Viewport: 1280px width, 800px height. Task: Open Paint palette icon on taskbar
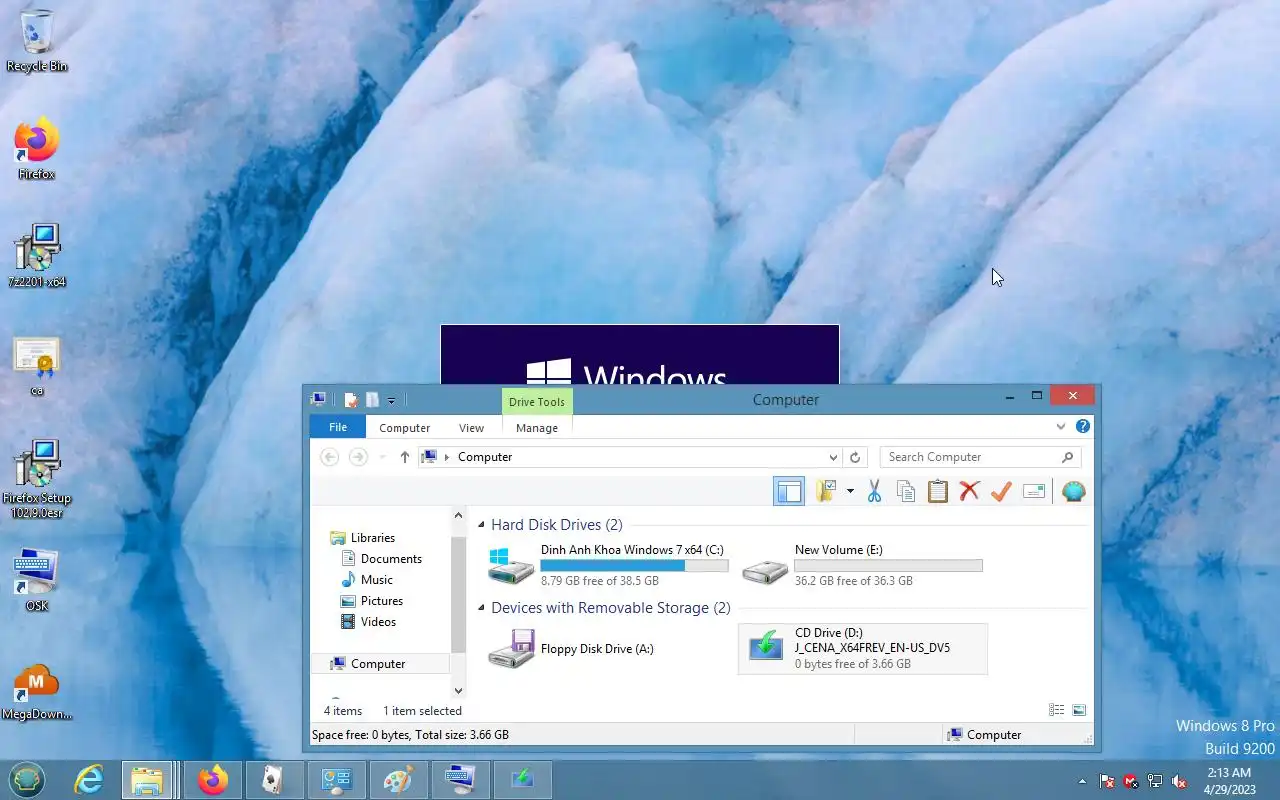398,780
